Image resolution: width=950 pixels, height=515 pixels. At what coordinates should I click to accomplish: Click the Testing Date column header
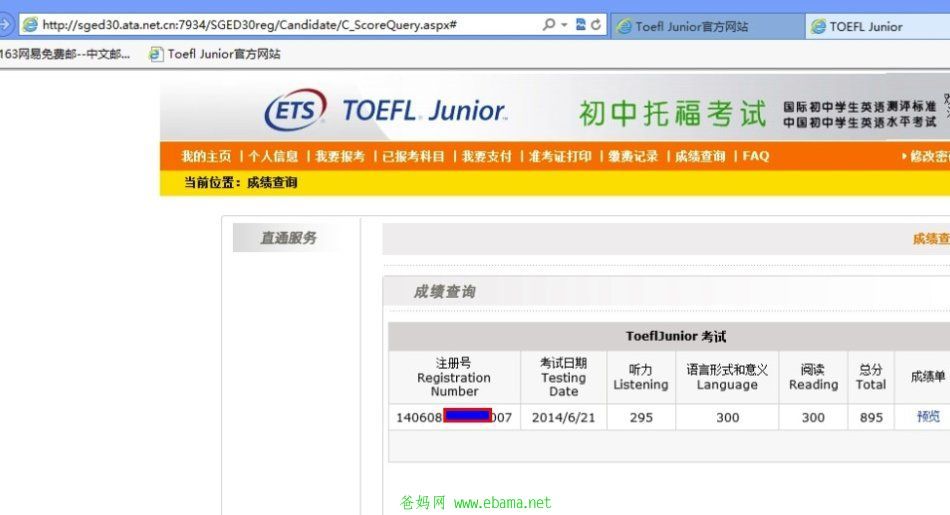(563, 377)
